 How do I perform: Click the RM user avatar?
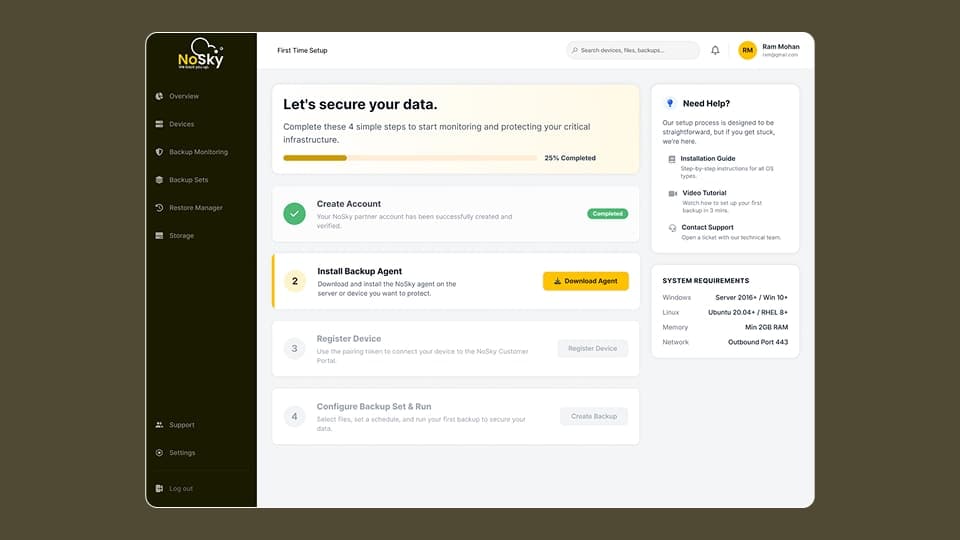click(x=747, y=50)
